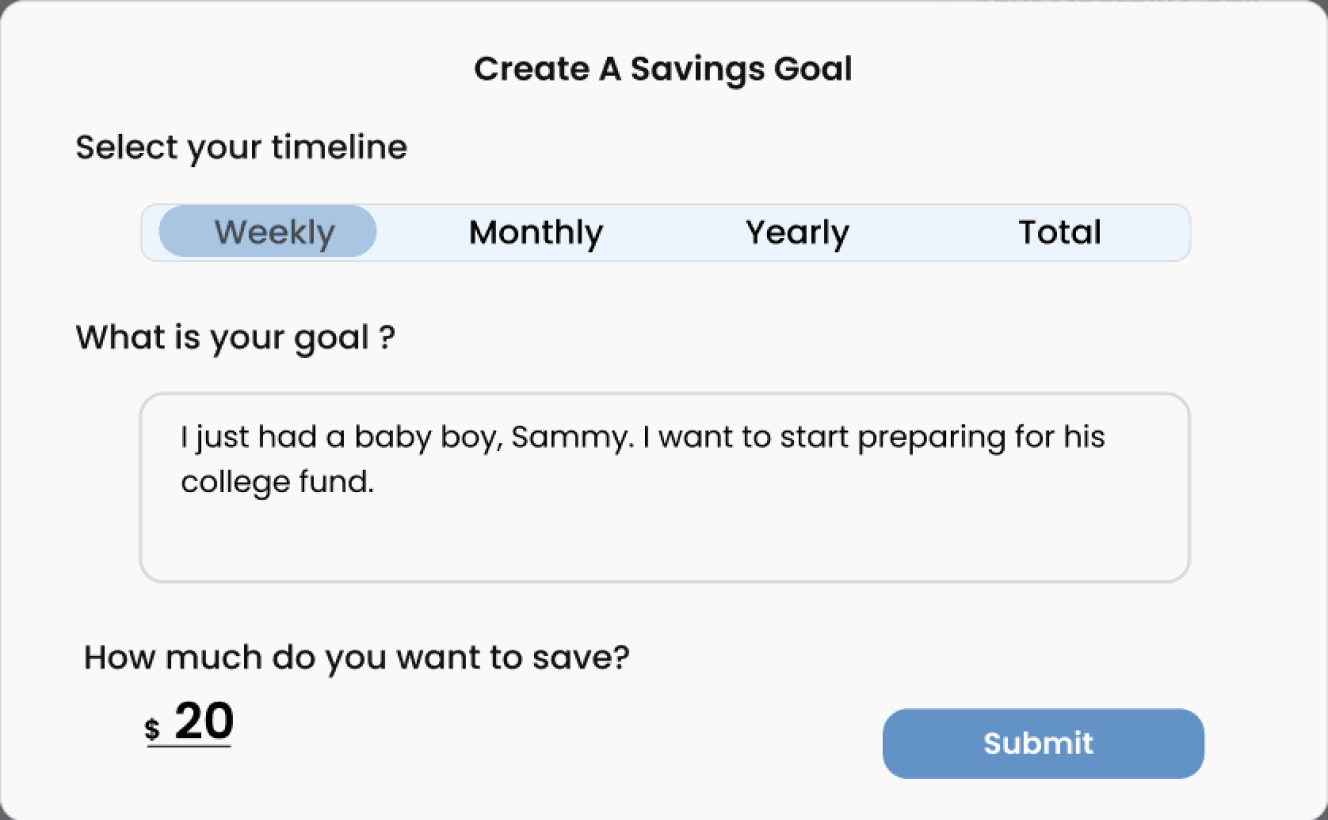Switch timeline to Monthly
This screenshot has width=1328, height=820.
click(x=536, y=232)
